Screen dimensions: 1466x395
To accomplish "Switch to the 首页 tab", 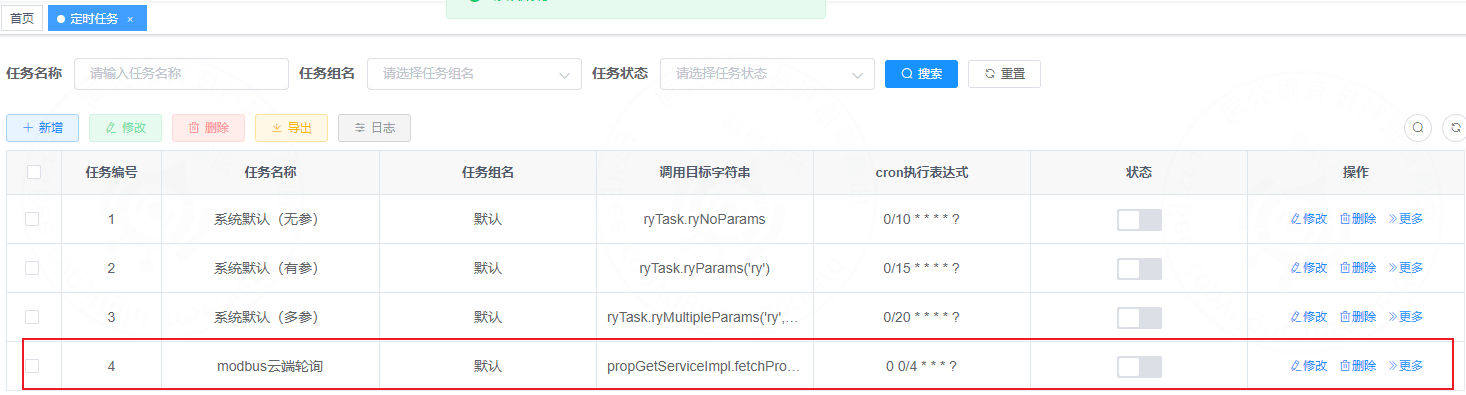I will pos(22,19).
